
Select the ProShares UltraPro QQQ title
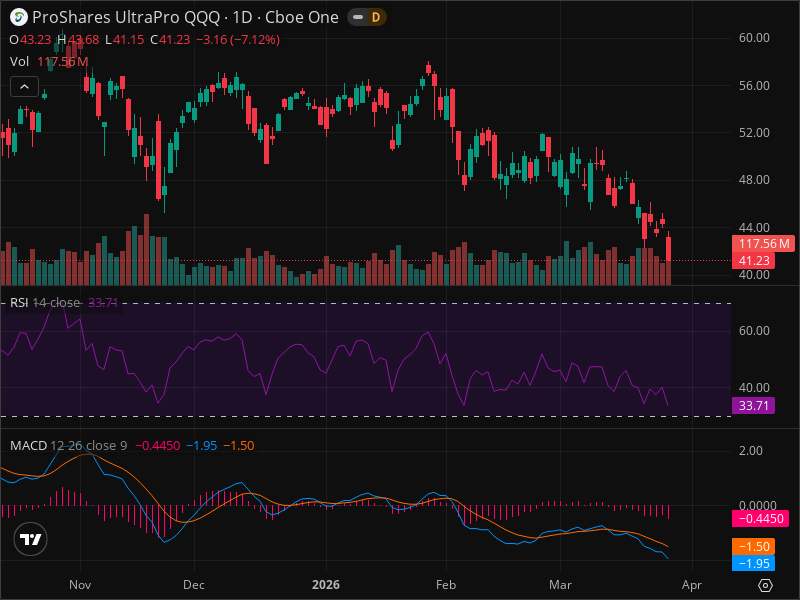(x=126, y=17)
